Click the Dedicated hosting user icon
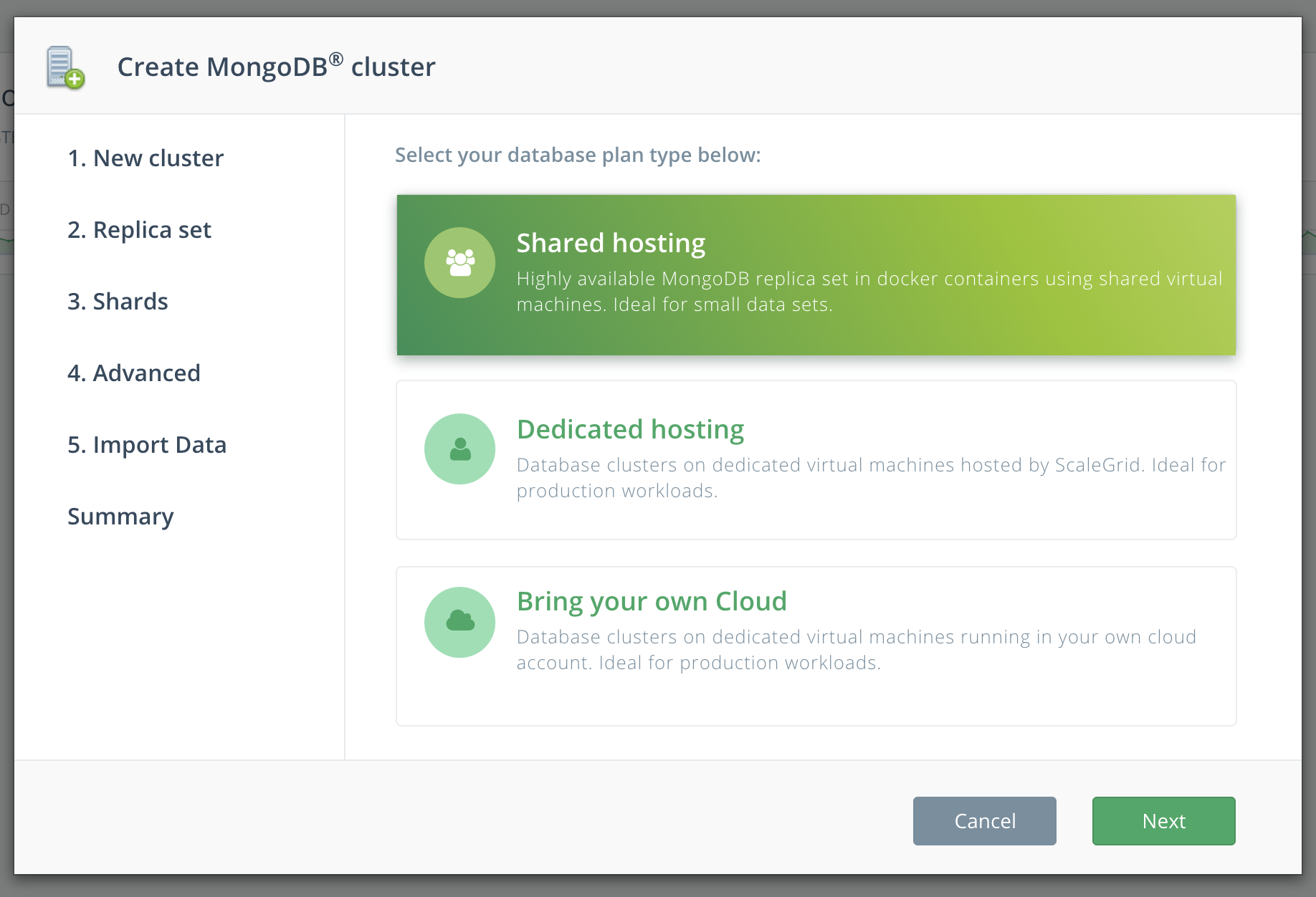The height and width of the screenshot is (897, 1316). point(460,449)
